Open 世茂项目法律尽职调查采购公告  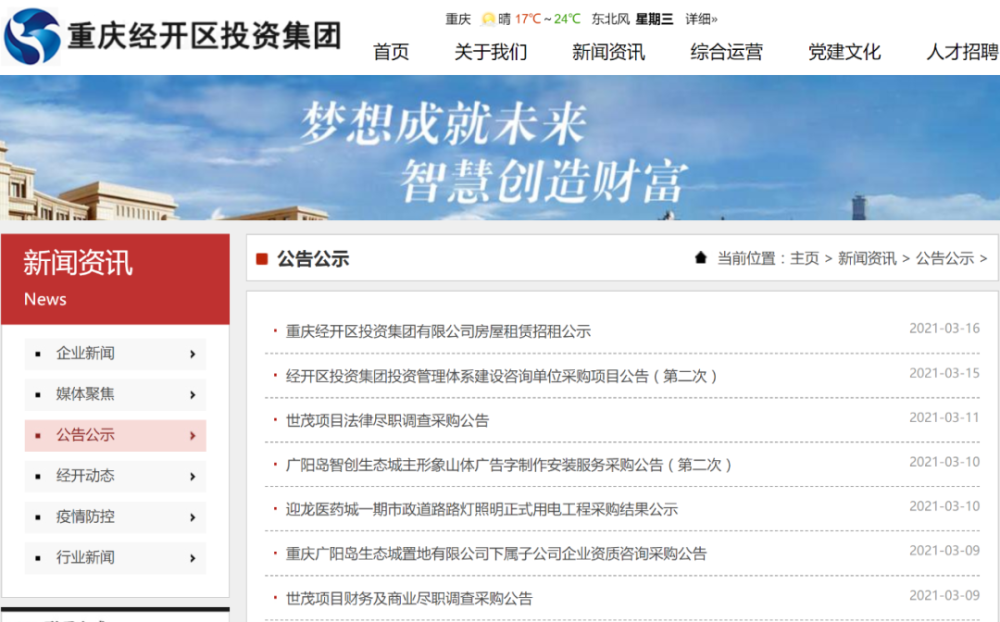click(x=387, y=420)
